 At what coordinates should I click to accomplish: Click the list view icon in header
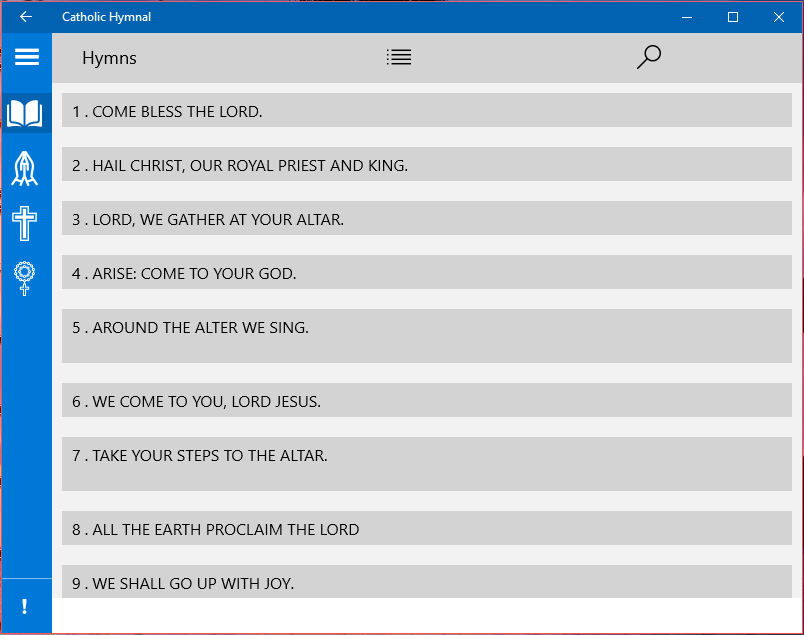399,57
